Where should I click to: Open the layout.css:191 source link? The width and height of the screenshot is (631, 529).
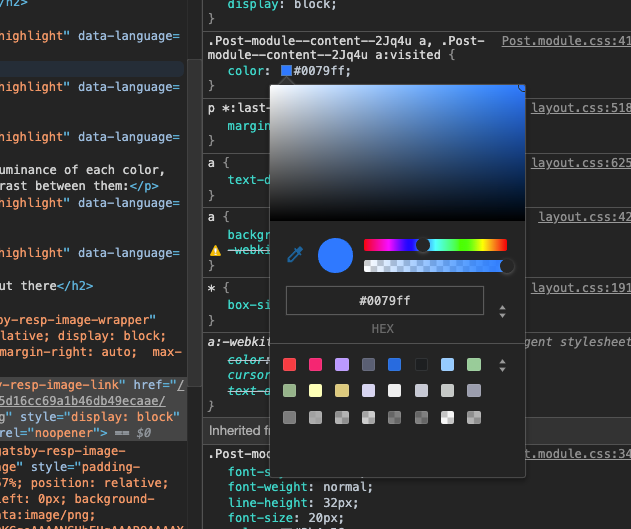point(581,288)
